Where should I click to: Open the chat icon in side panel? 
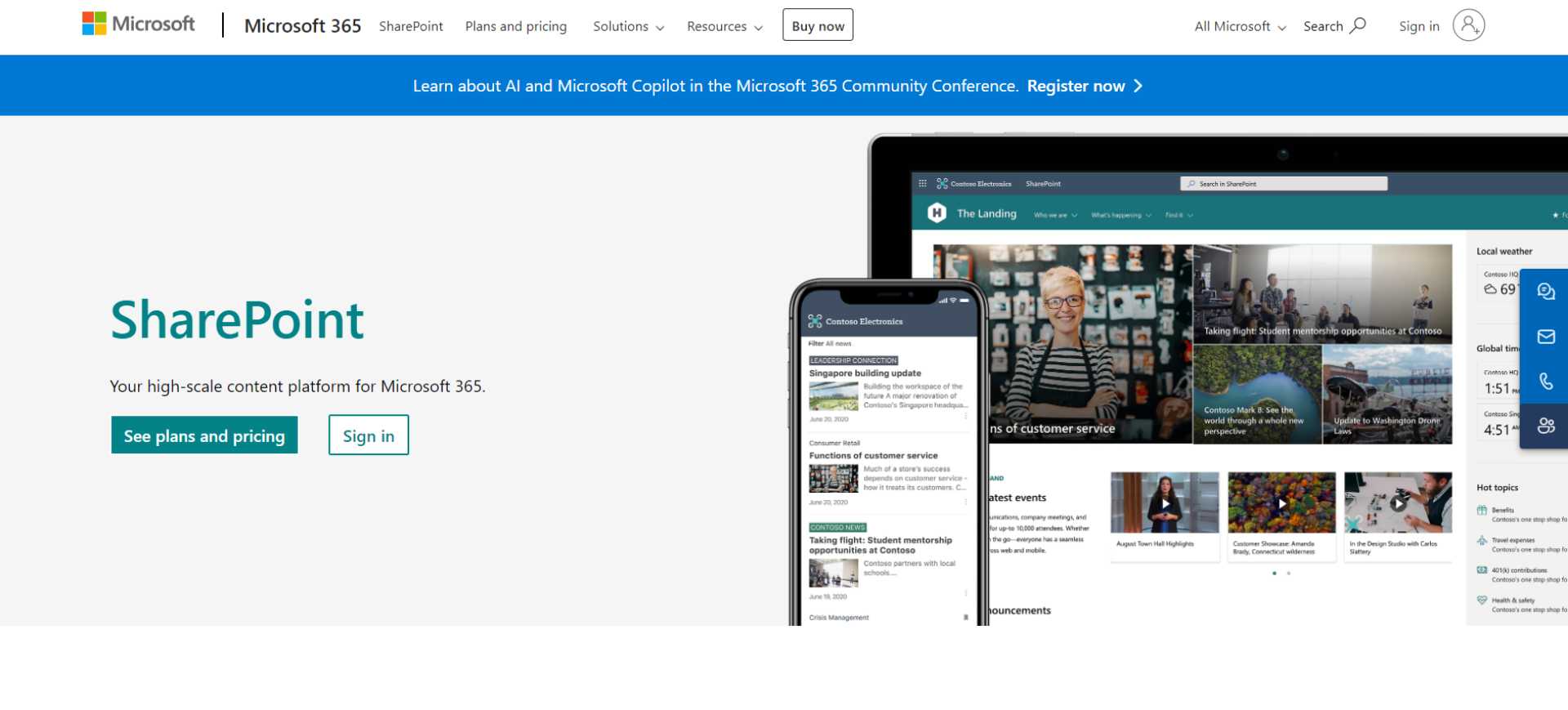[1545, 292]
